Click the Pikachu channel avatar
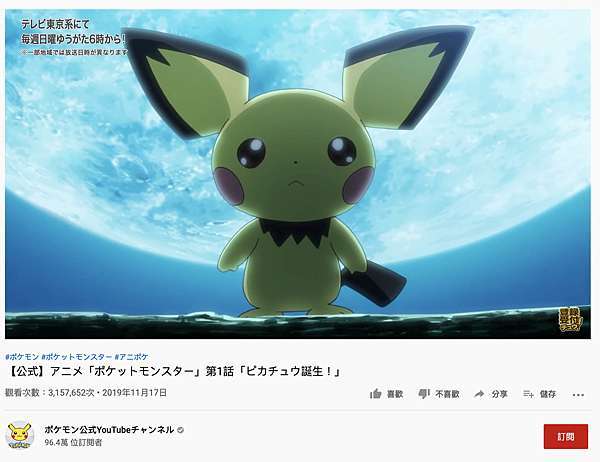Screen dimensions: 600x462 (x=20, y=435)
